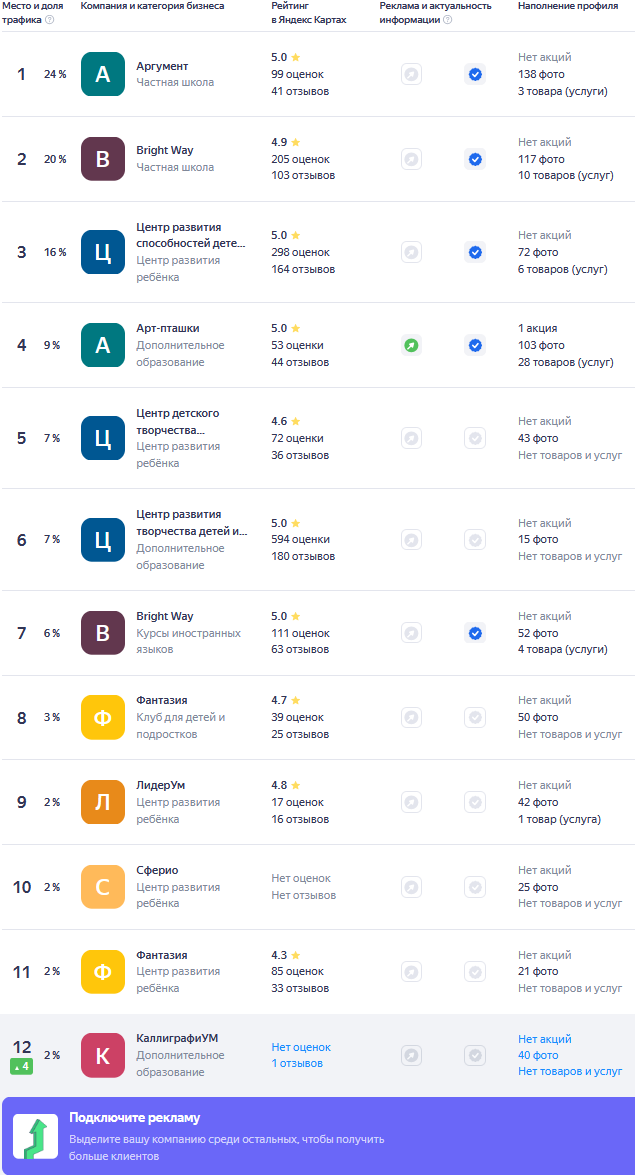This screenshot has width=635, height=1175.
Task: Click the green arrow icon in the advertising banner
Action: point(35,1137)
